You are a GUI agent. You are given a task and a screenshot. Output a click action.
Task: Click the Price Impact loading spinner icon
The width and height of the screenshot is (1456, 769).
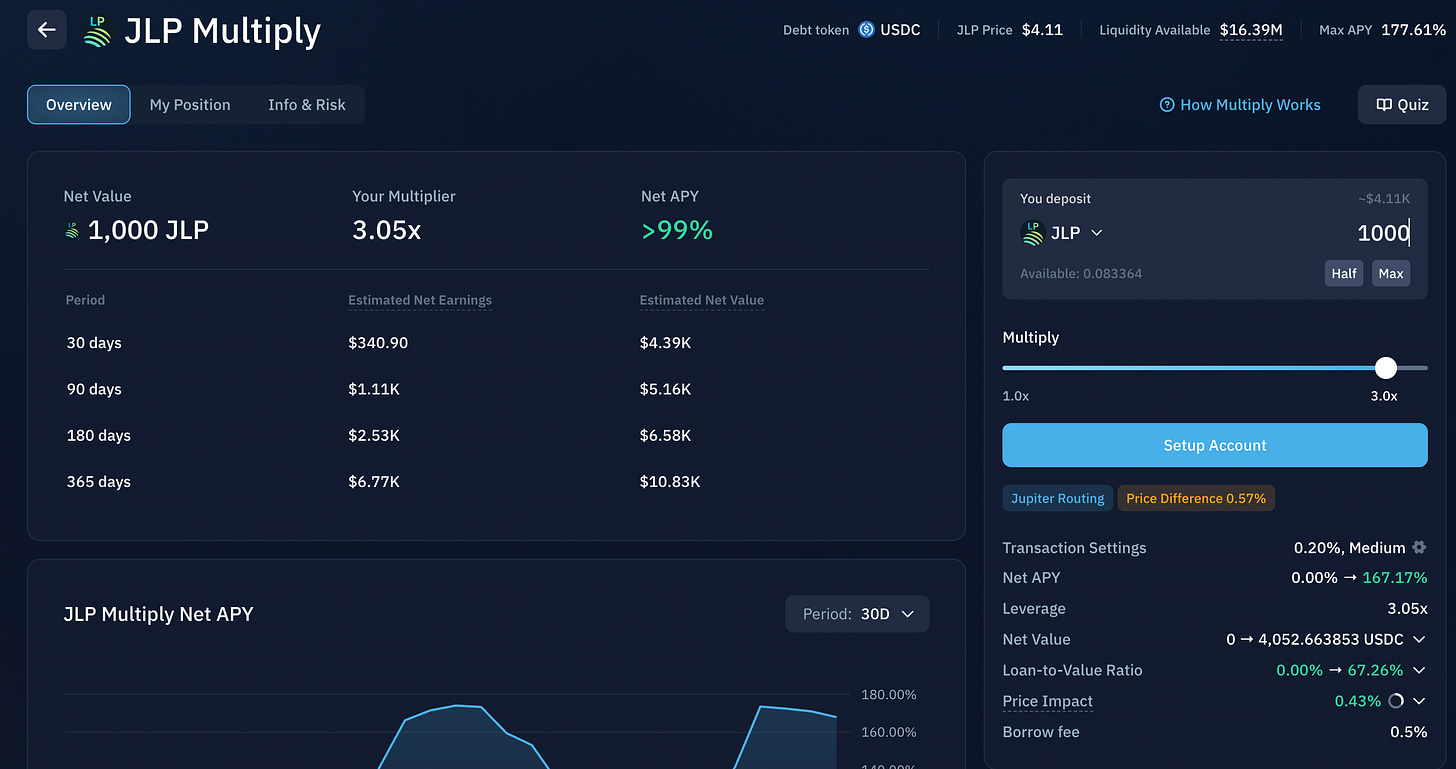tap(1396, 701)
